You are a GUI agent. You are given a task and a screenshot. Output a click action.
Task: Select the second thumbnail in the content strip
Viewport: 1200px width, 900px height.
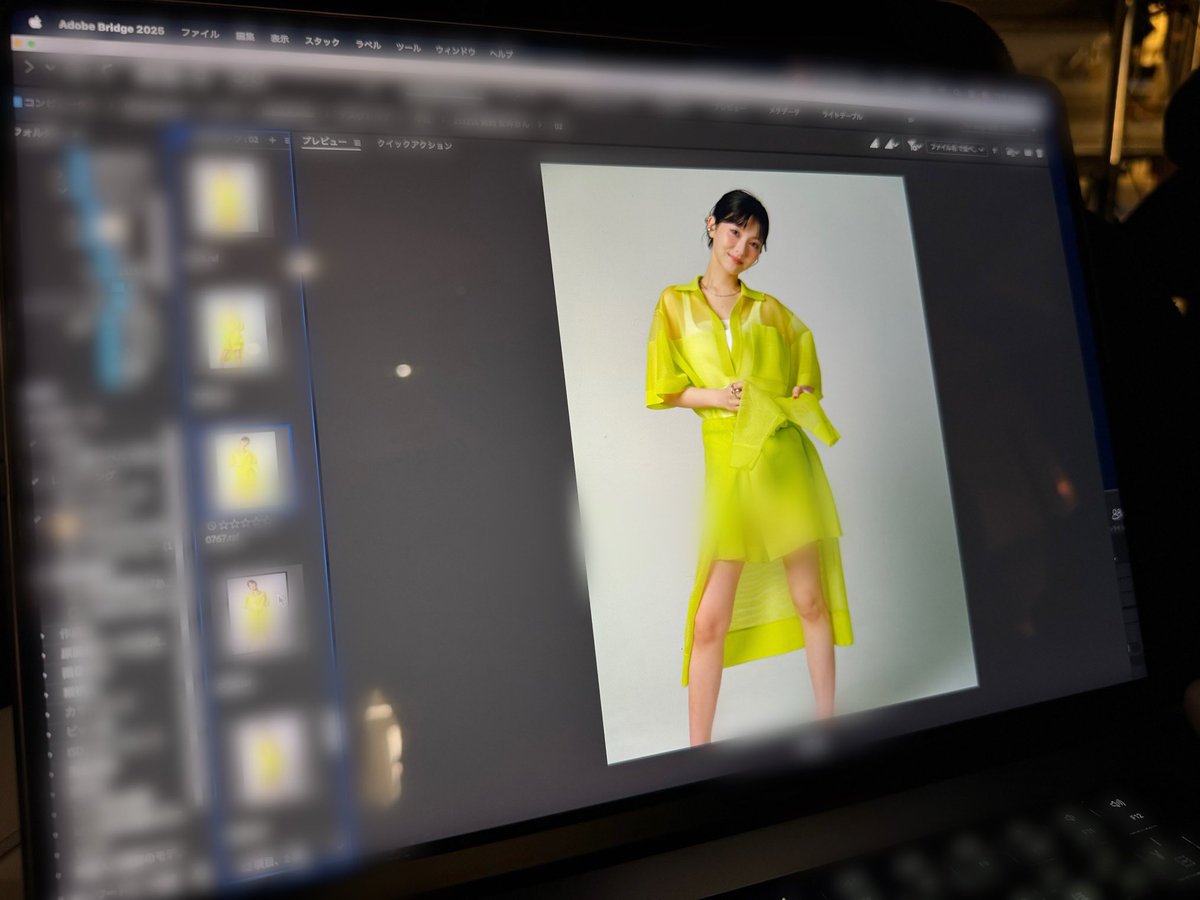coord(235,330)
